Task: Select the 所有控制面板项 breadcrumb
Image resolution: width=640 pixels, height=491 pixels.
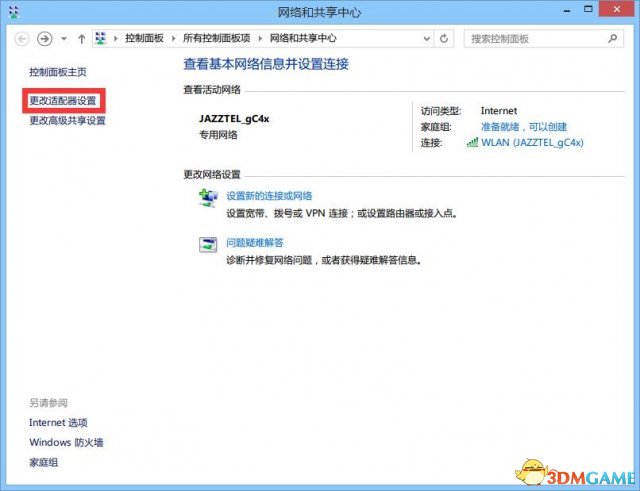Action: (x=216, y=38)
